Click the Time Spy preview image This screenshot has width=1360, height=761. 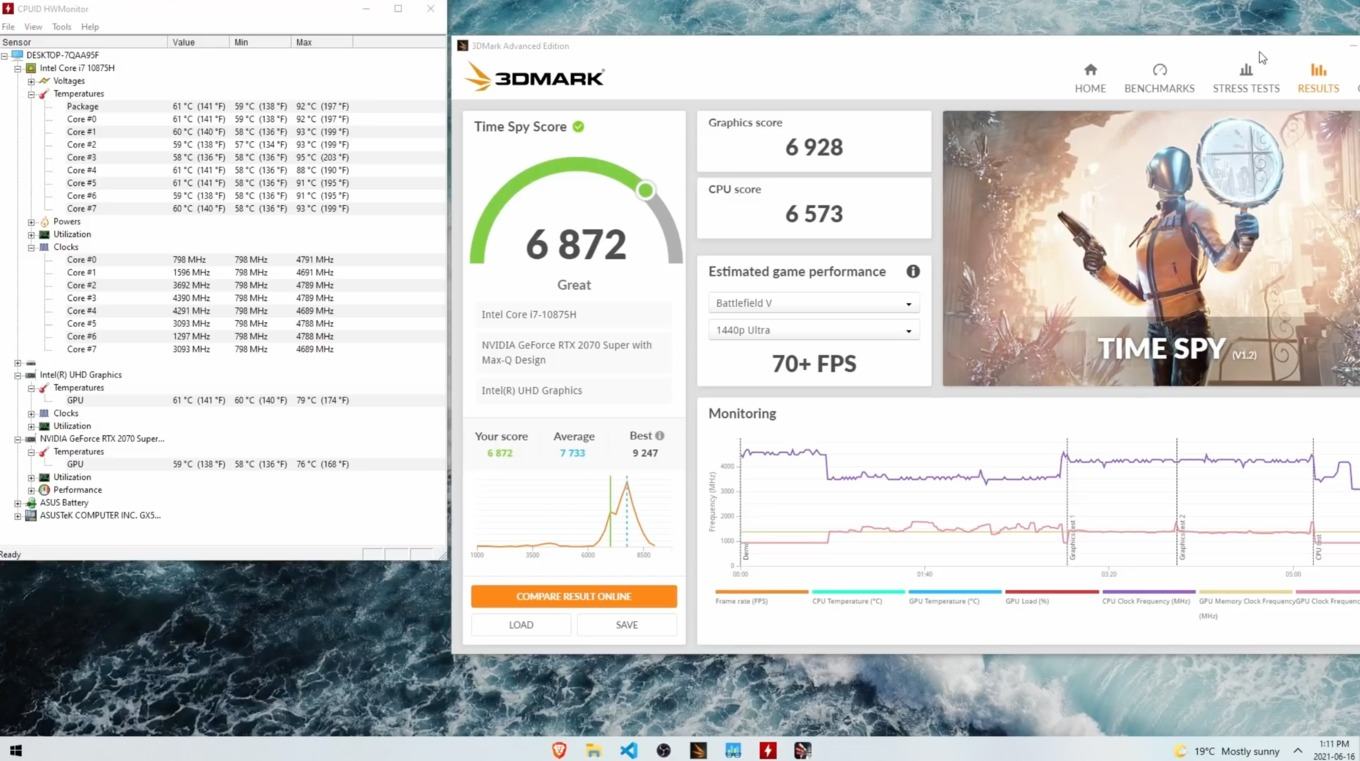coord(1151,248)
